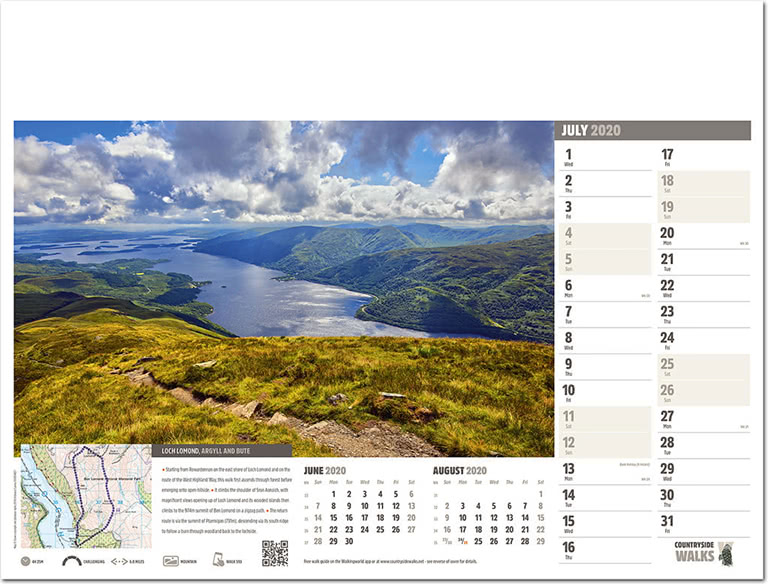Screen dimensions: 768x584
Task: Click 1 in the August 2020 mini calendar
Action: (541, 494)
